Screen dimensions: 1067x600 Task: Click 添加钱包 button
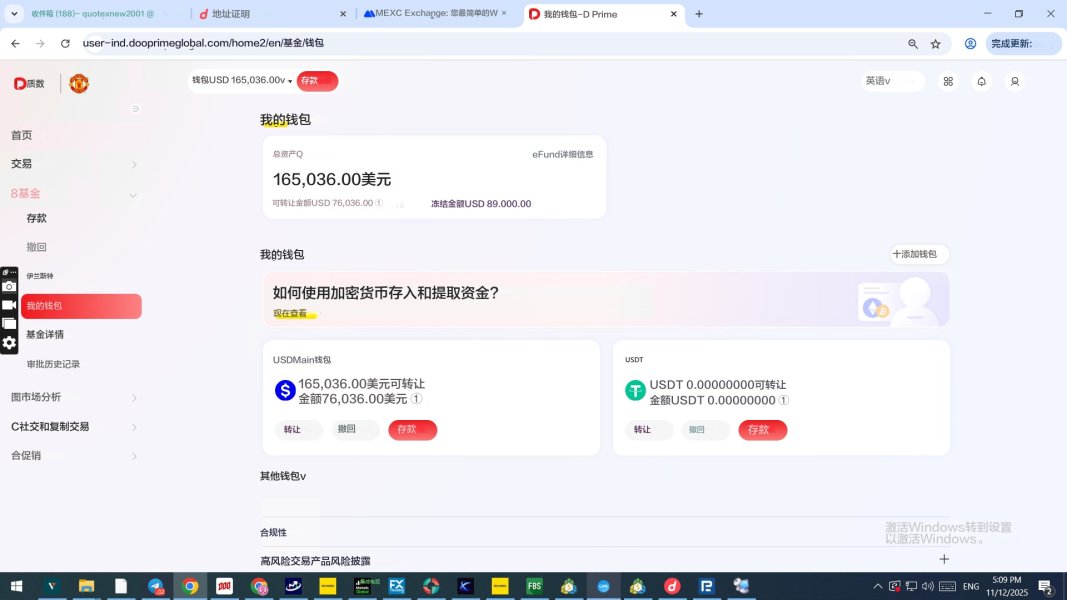pyautogui.click(x=919, y=254)
